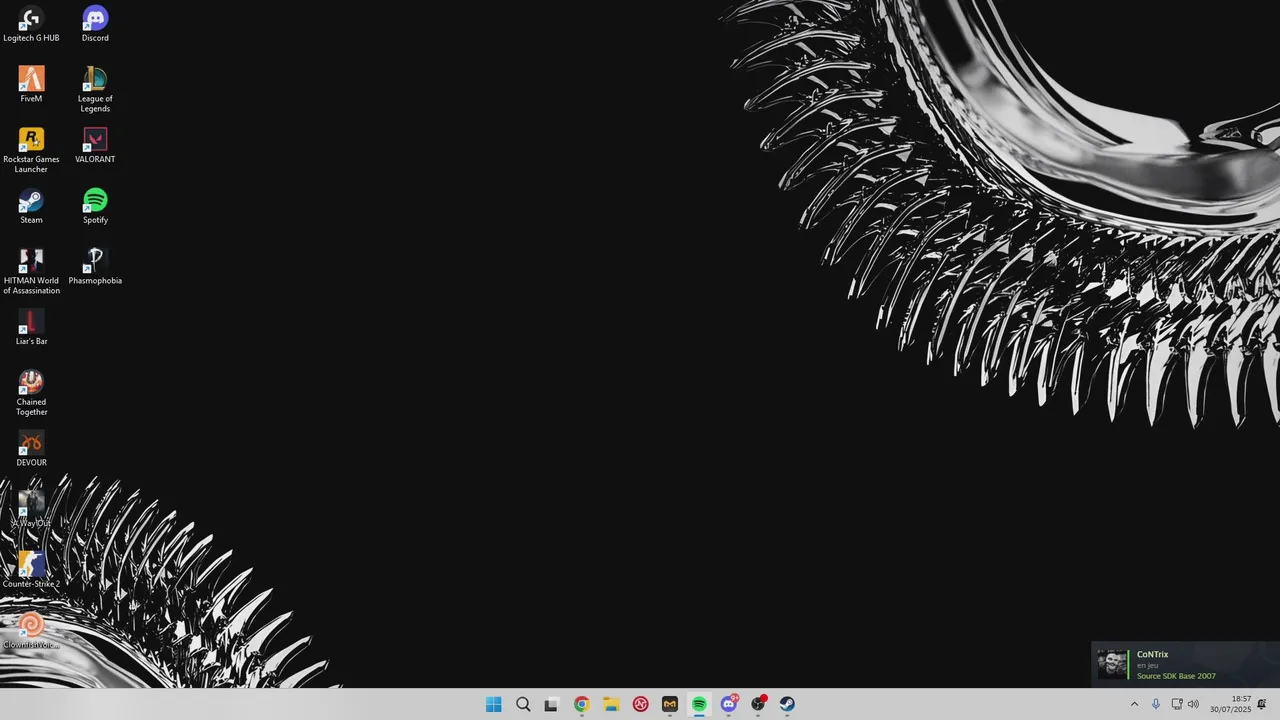Click the red circular taskbar app icon
Screen dimensions: 1280x720
[x=640, y=704]
